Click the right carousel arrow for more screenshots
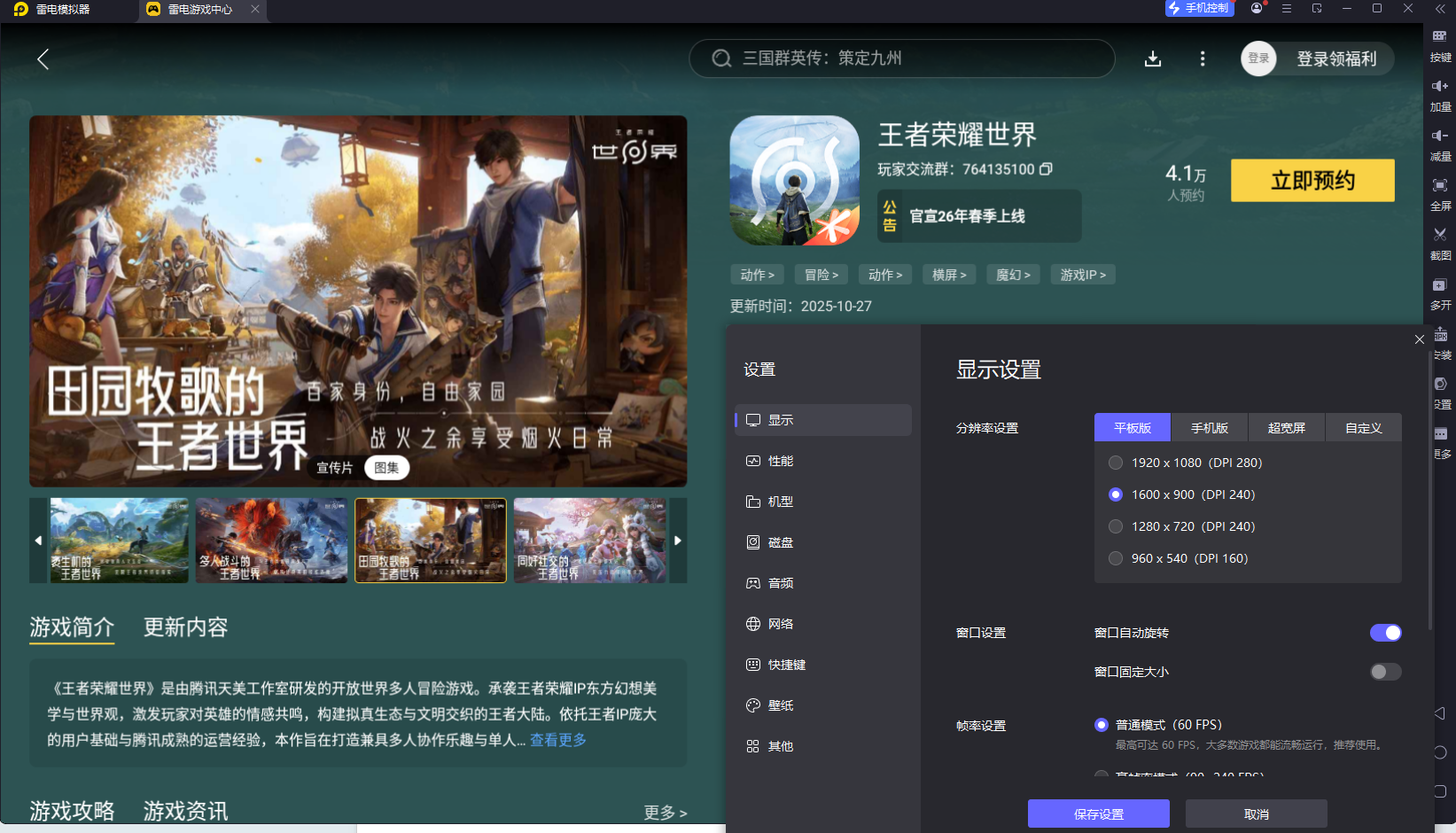The width and height of the screenshot is (1456, 833). [x=678, y=541]
